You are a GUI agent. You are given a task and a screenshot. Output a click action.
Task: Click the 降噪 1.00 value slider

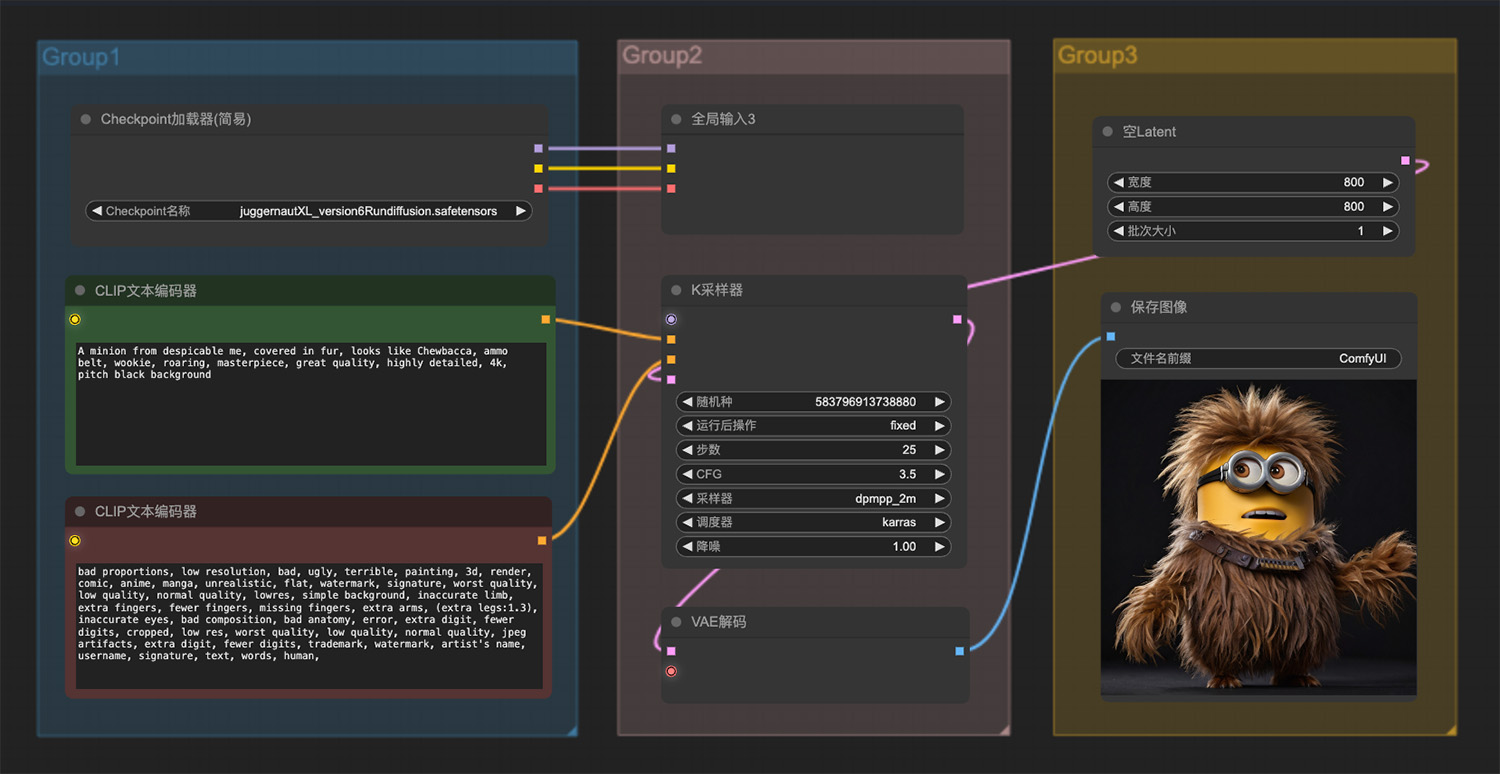point(813,547)
